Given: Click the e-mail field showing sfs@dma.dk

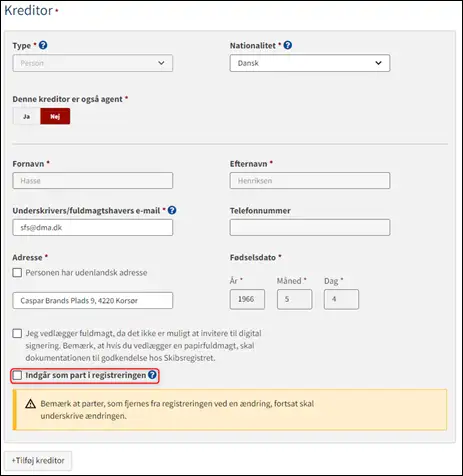Looking at the screenshot, I should pyautogui.click(x=93, y=227).
